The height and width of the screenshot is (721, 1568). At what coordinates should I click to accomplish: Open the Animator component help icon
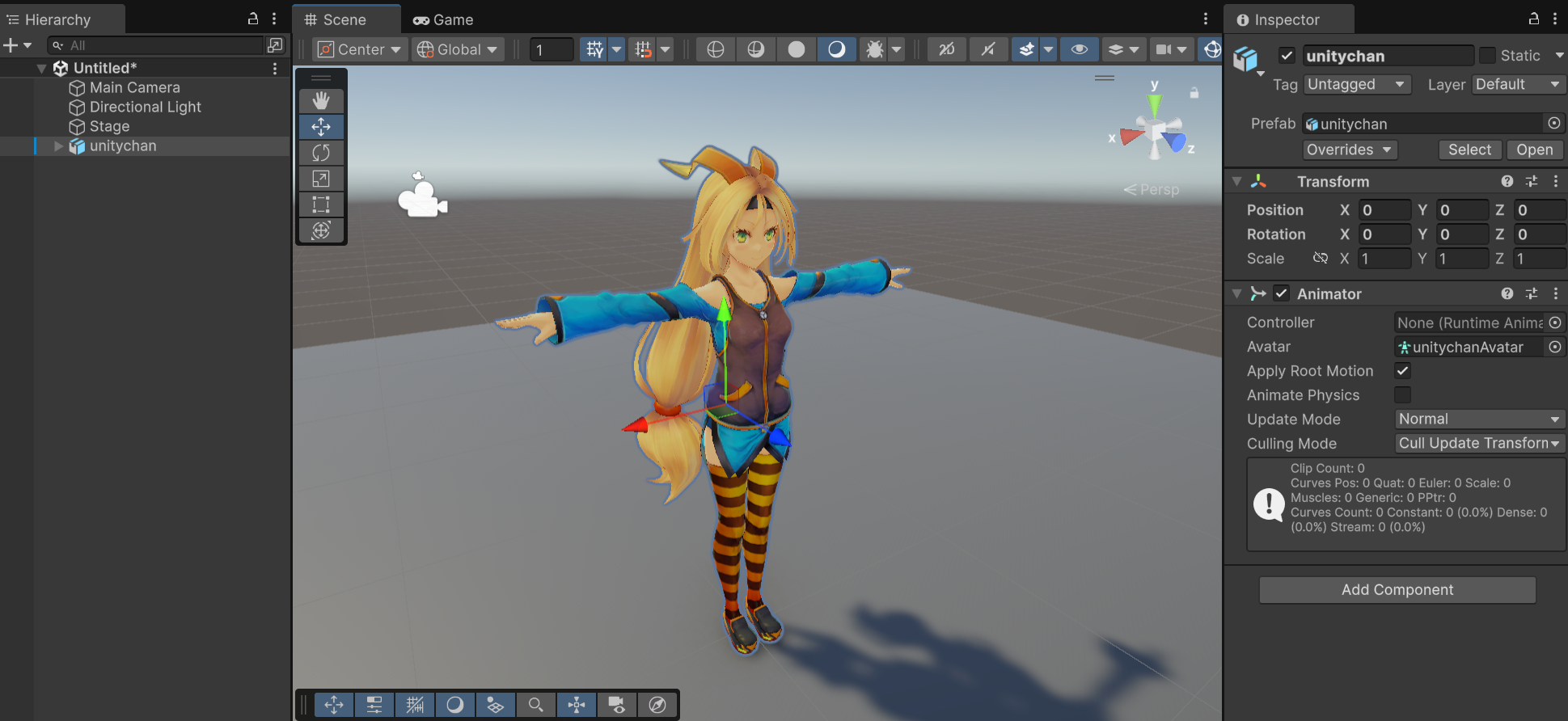pos(1507,294)
